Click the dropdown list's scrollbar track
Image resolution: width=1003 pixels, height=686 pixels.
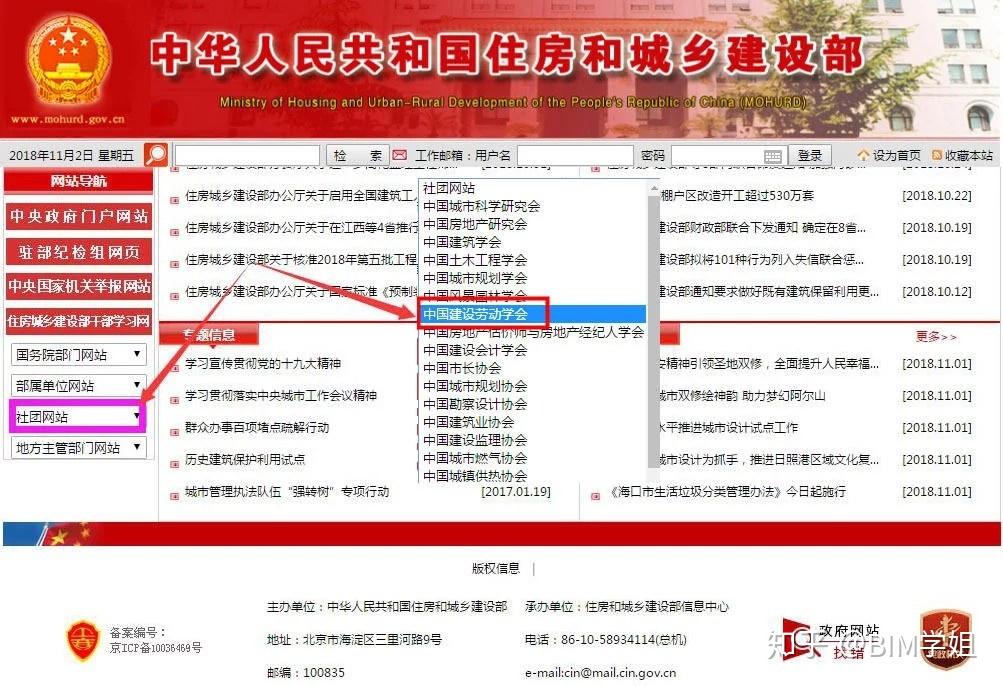654,333
